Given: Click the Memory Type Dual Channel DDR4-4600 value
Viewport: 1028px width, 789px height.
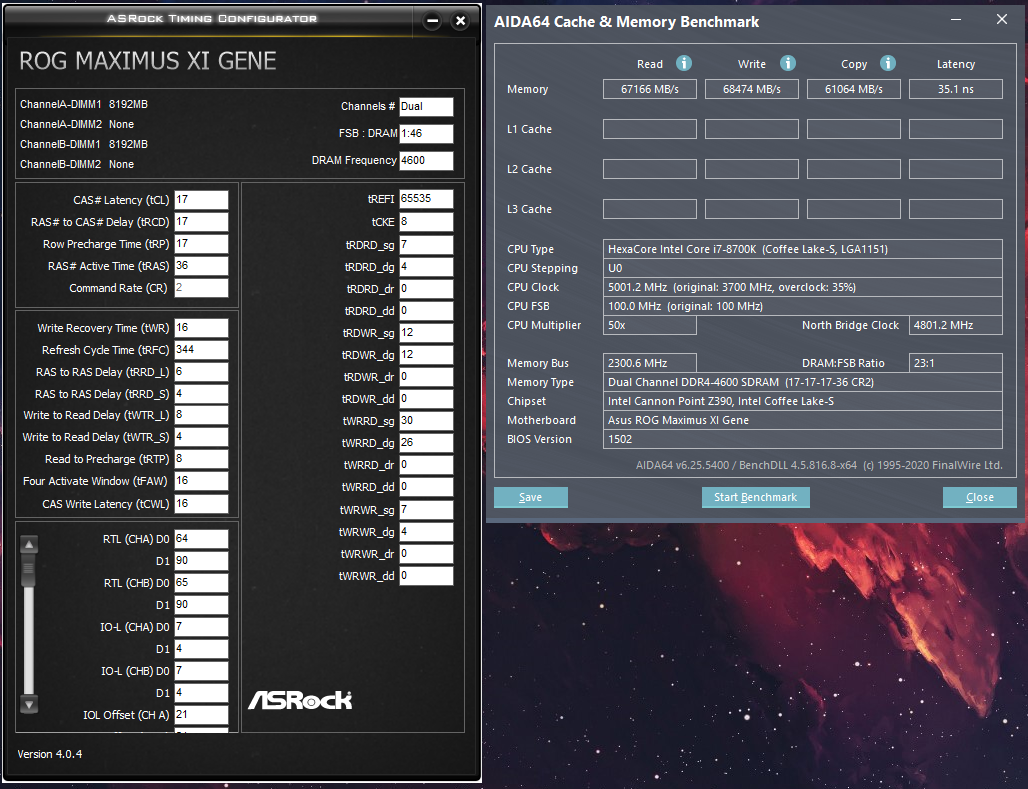Looking at the screenshot, I should (802, 382).
